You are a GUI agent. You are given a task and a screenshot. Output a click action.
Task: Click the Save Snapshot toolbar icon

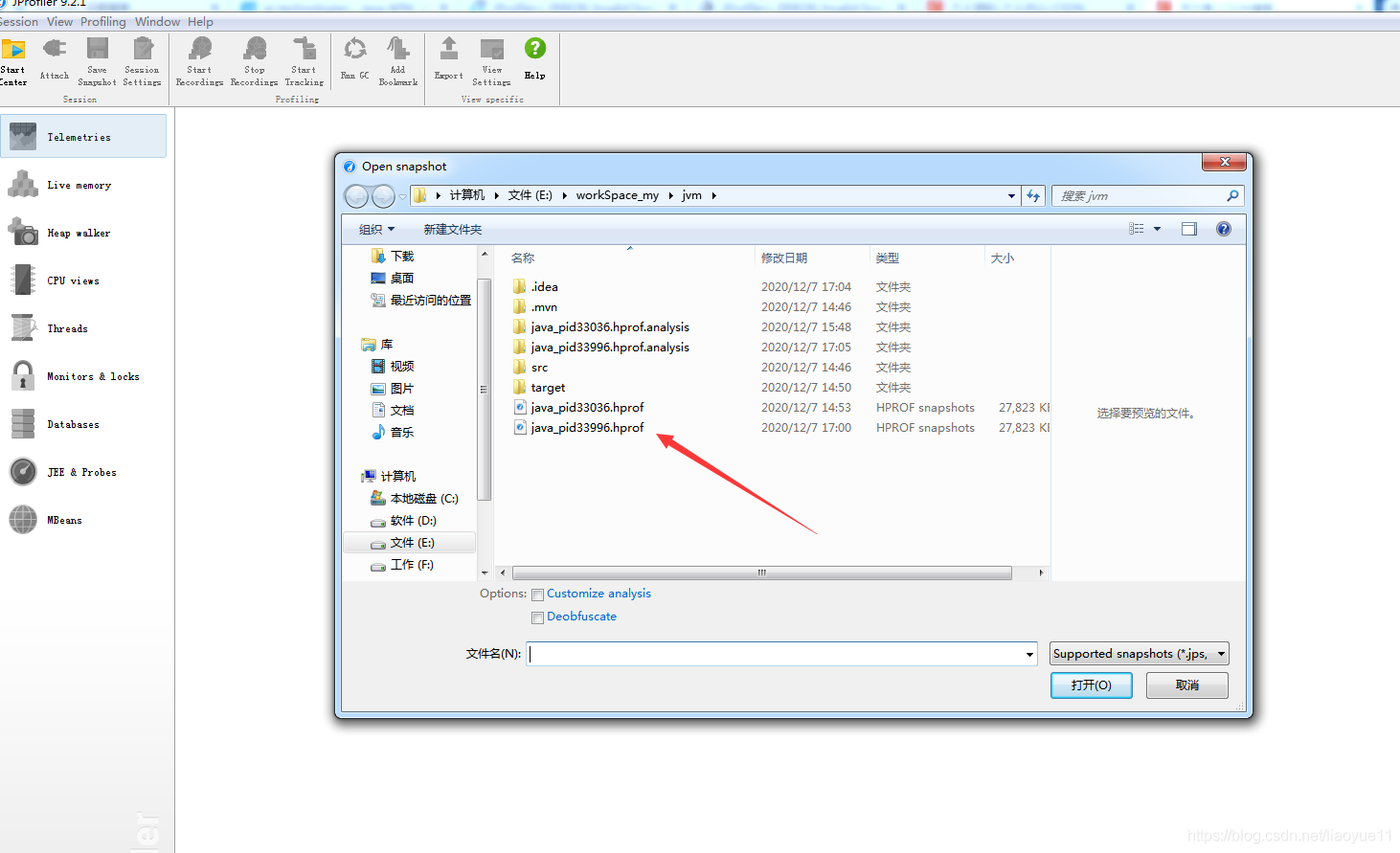(x=97, y=49)
